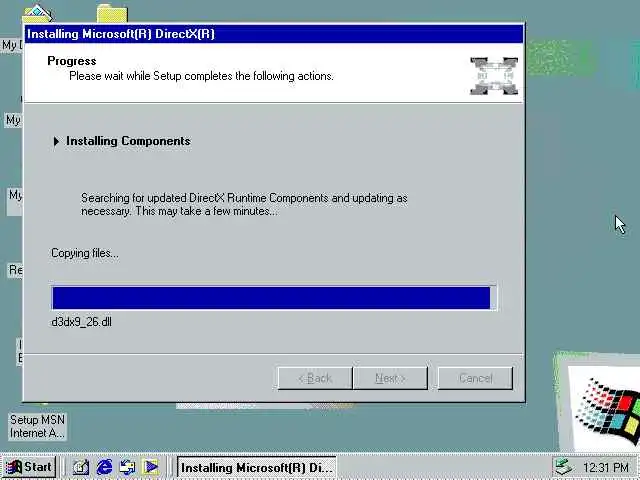This screenshot has height=480, width=640.
Task: Click the channels quick launch icon with arrow
Action: [151, 467]
